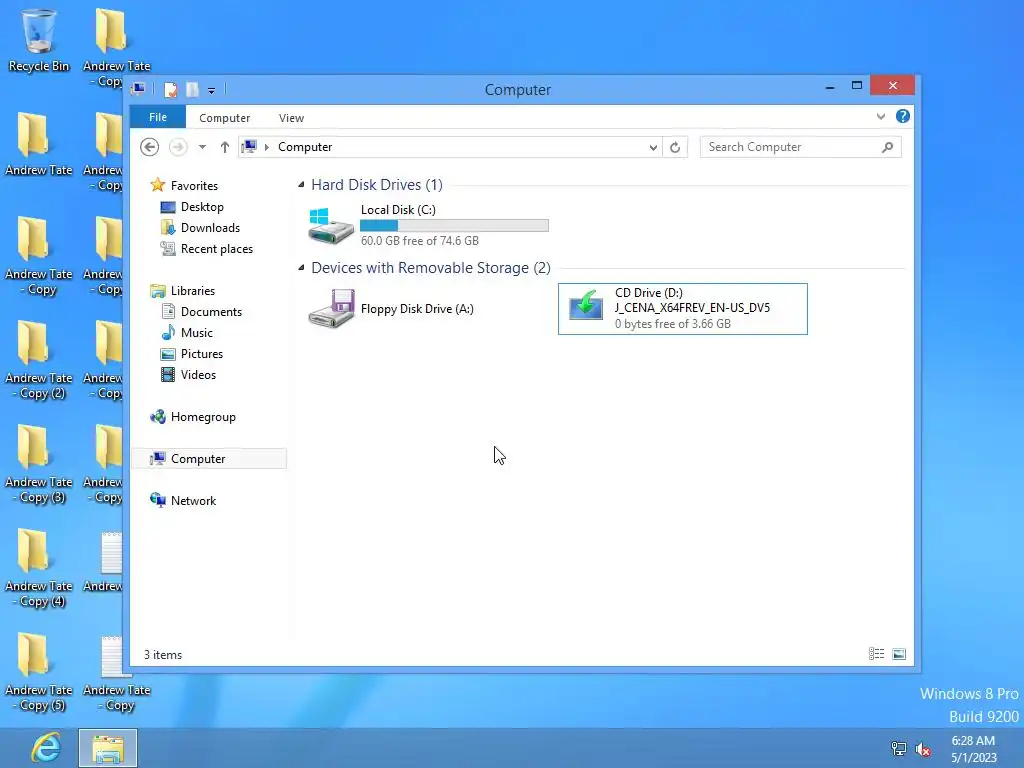This screenshot has width=1024, height=768.
Task: Click the New folder quick access icon
Action: click(x=192, y=89)
